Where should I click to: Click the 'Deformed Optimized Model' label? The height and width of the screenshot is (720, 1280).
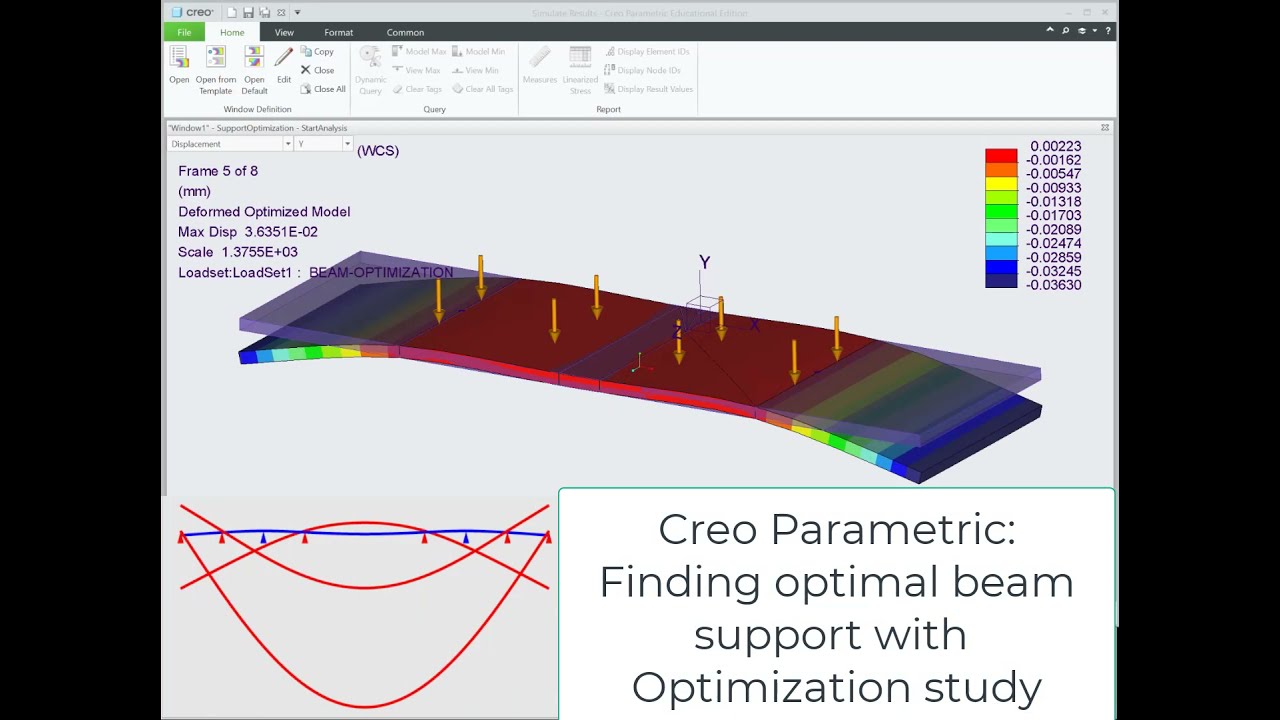(264, 212)
